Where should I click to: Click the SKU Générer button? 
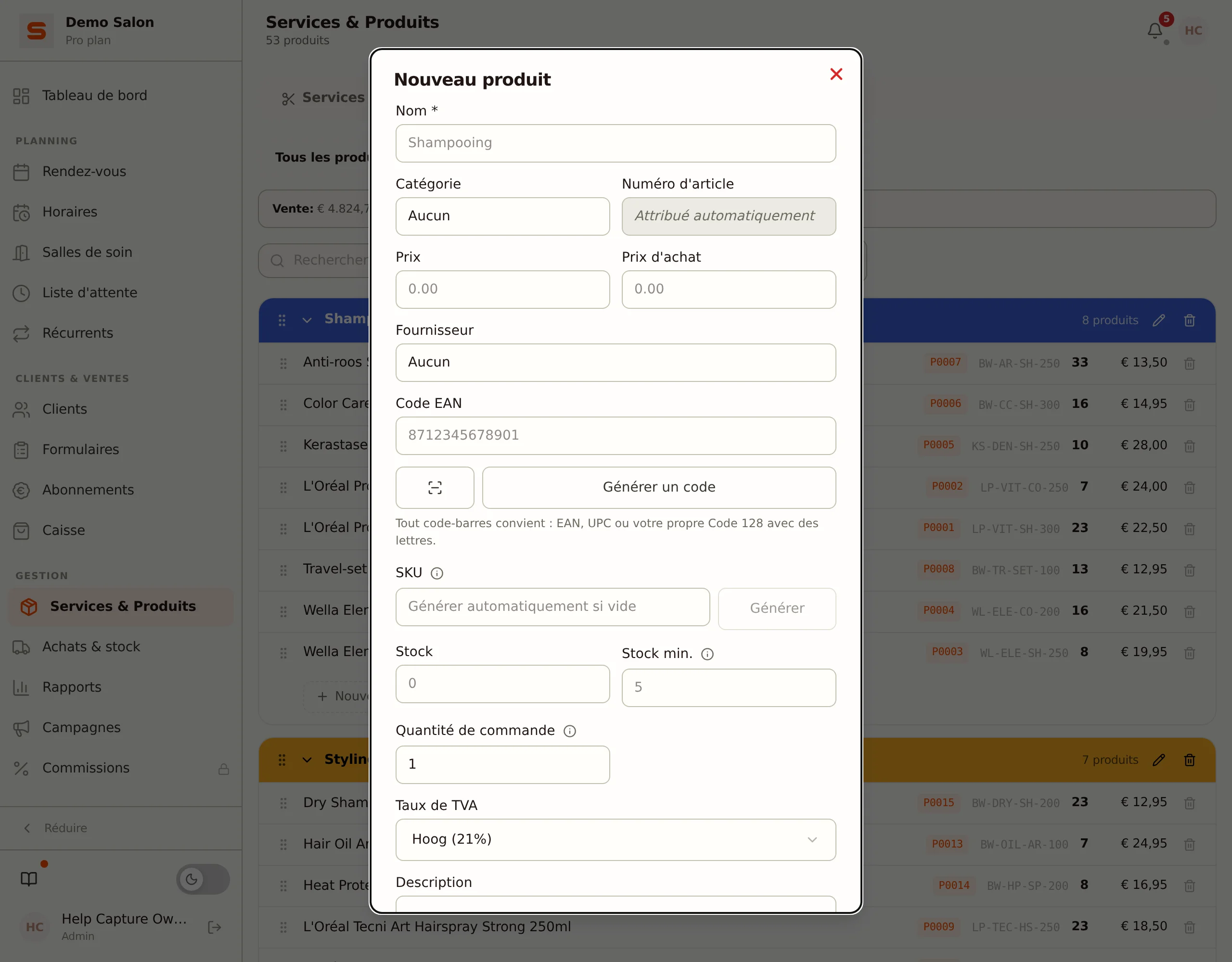(x=776, y=608)
